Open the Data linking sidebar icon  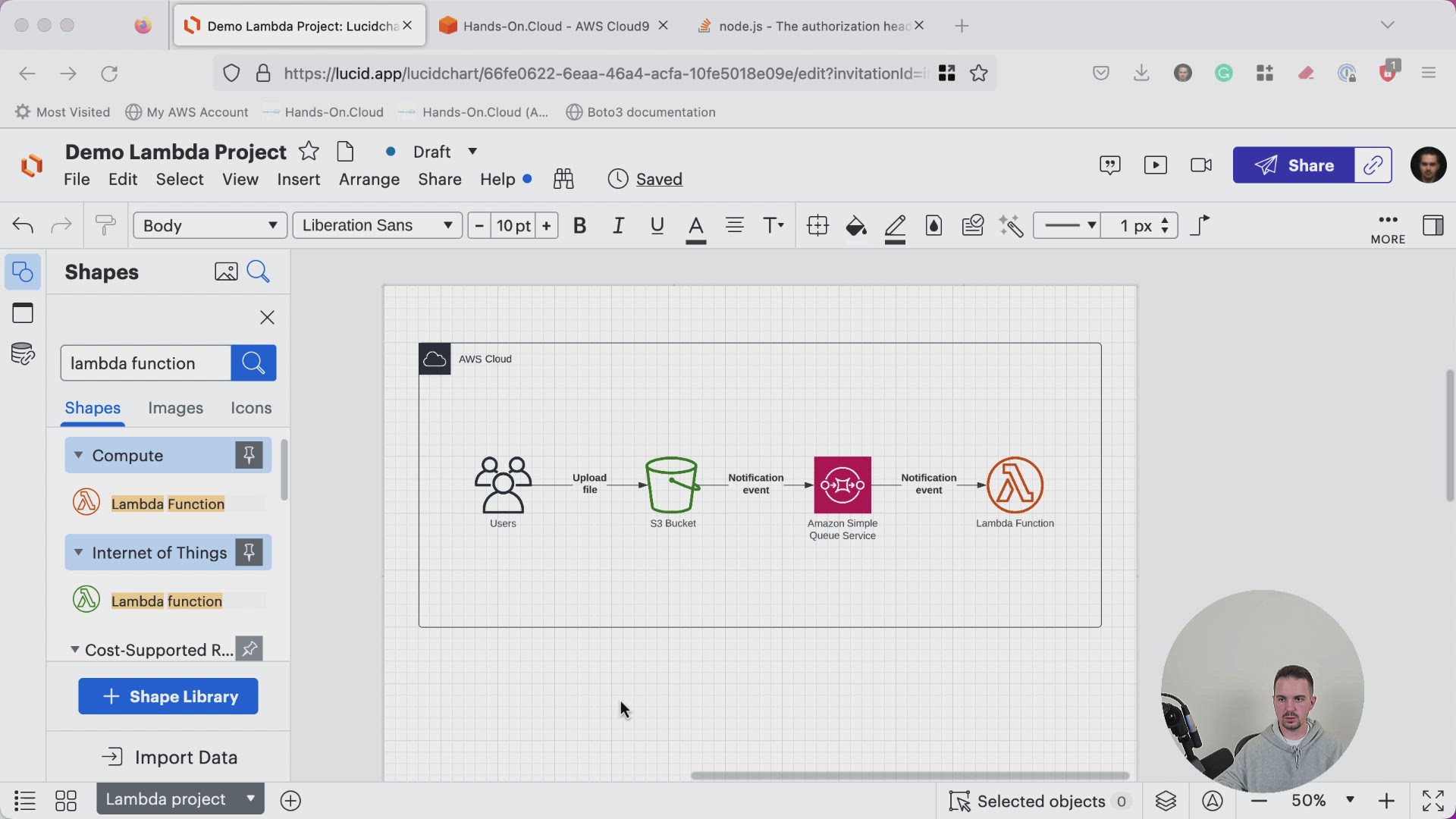[23, 353]
